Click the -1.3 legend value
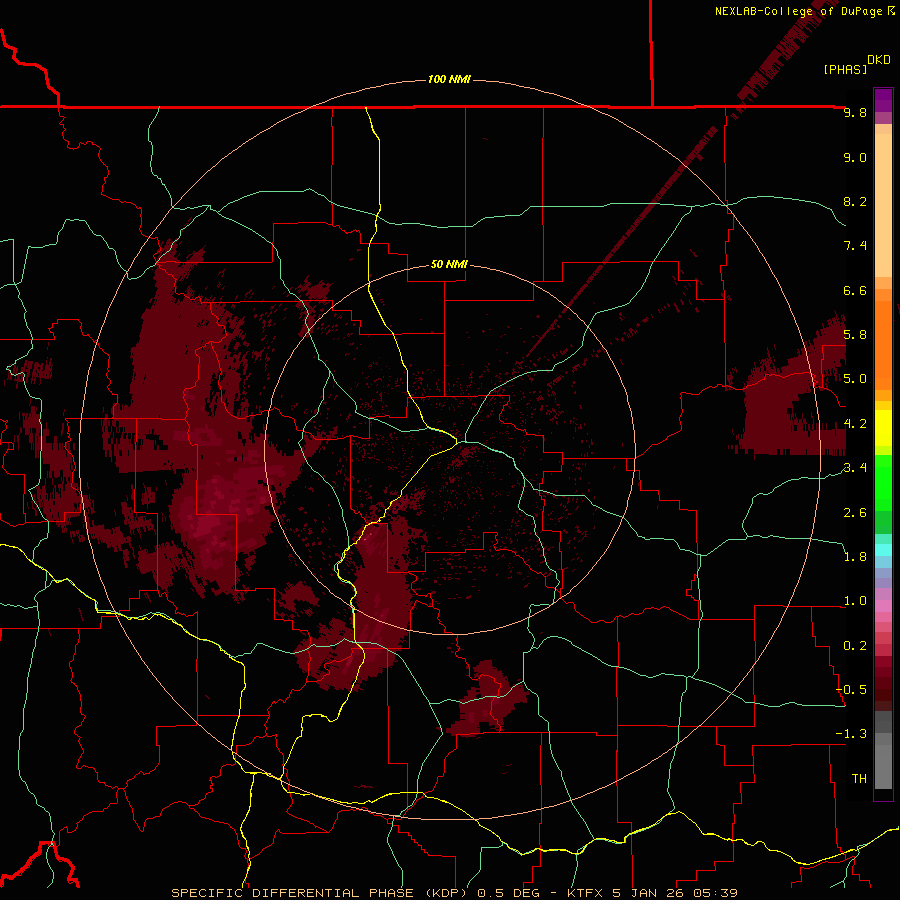The height and width of the screenshot is (900, 900). pyautogui.click(x=851, y=734)
